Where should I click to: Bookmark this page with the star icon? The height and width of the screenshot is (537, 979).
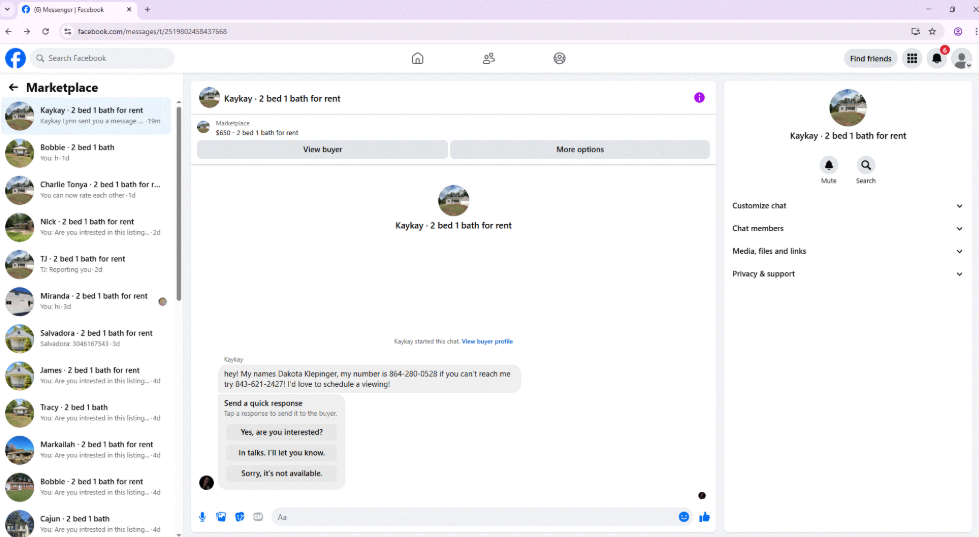point(932,31)
